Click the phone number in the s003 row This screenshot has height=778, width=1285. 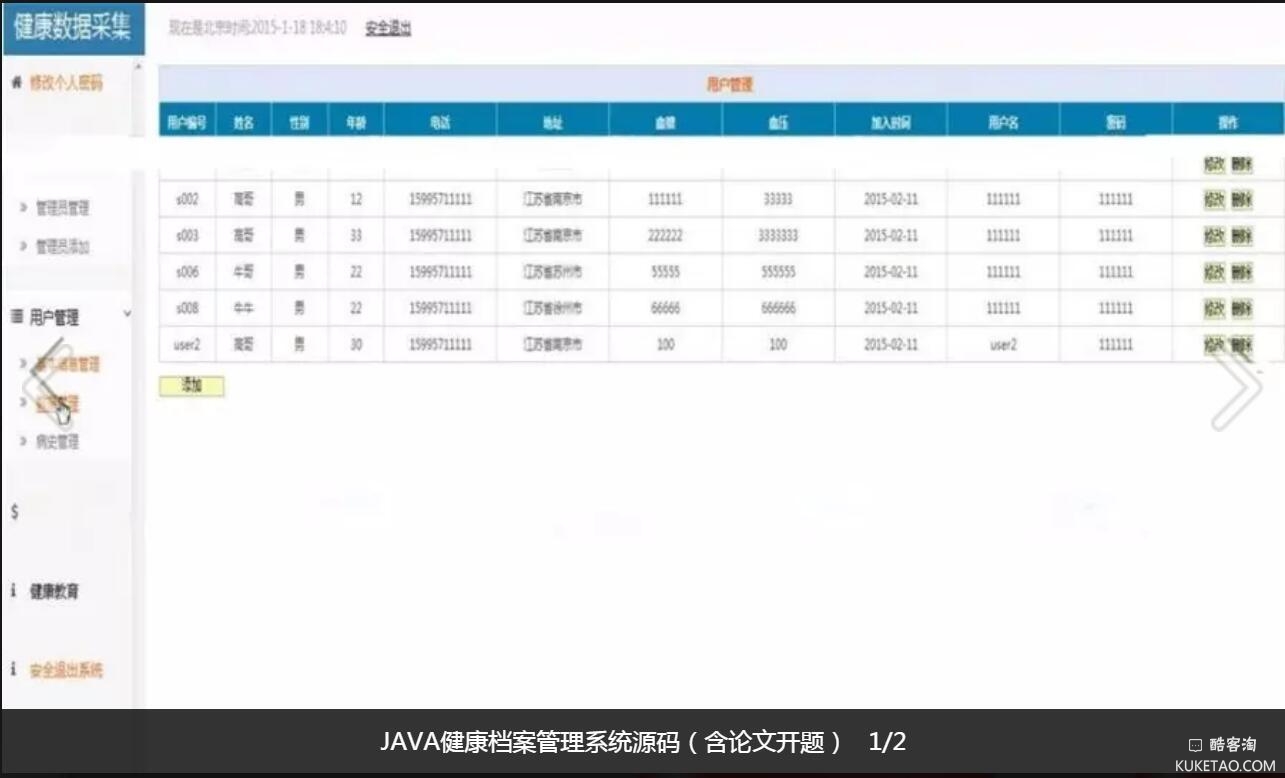pyautogui.click(x=440, y=236)
